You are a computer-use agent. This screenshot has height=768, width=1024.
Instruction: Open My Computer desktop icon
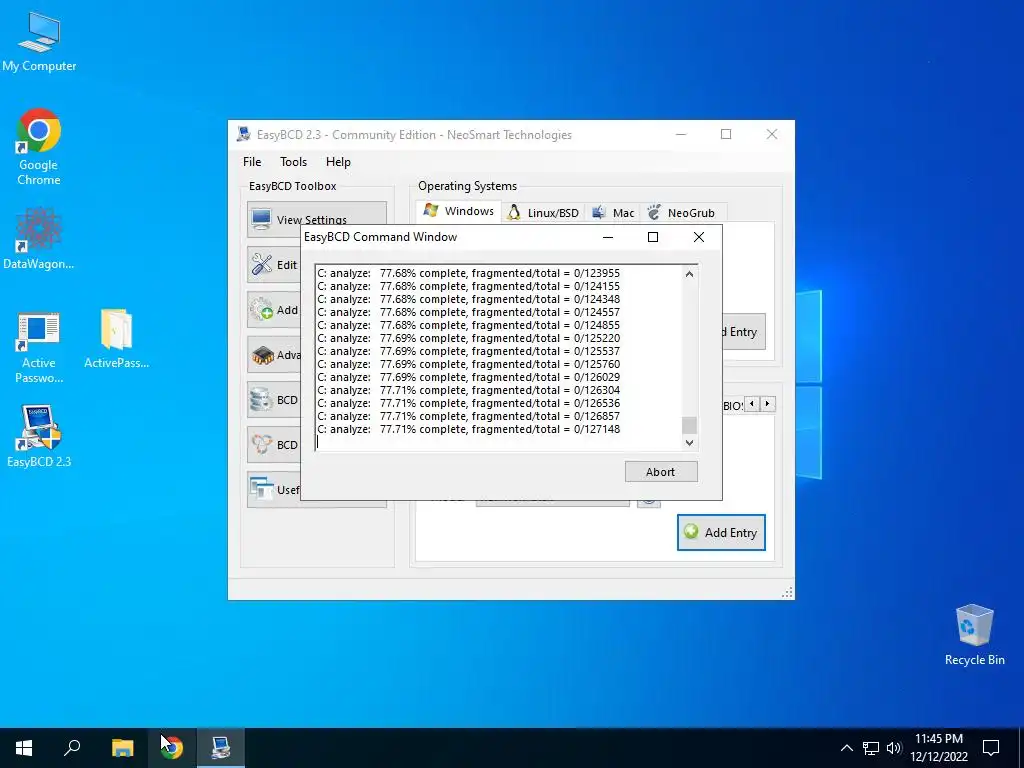pyautogui.click(x=39, y=41)
